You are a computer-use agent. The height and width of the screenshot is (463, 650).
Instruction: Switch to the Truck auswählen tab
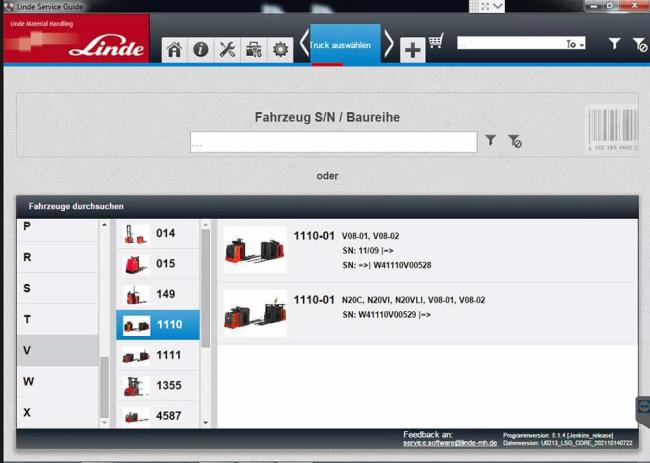tap(345, 45)
